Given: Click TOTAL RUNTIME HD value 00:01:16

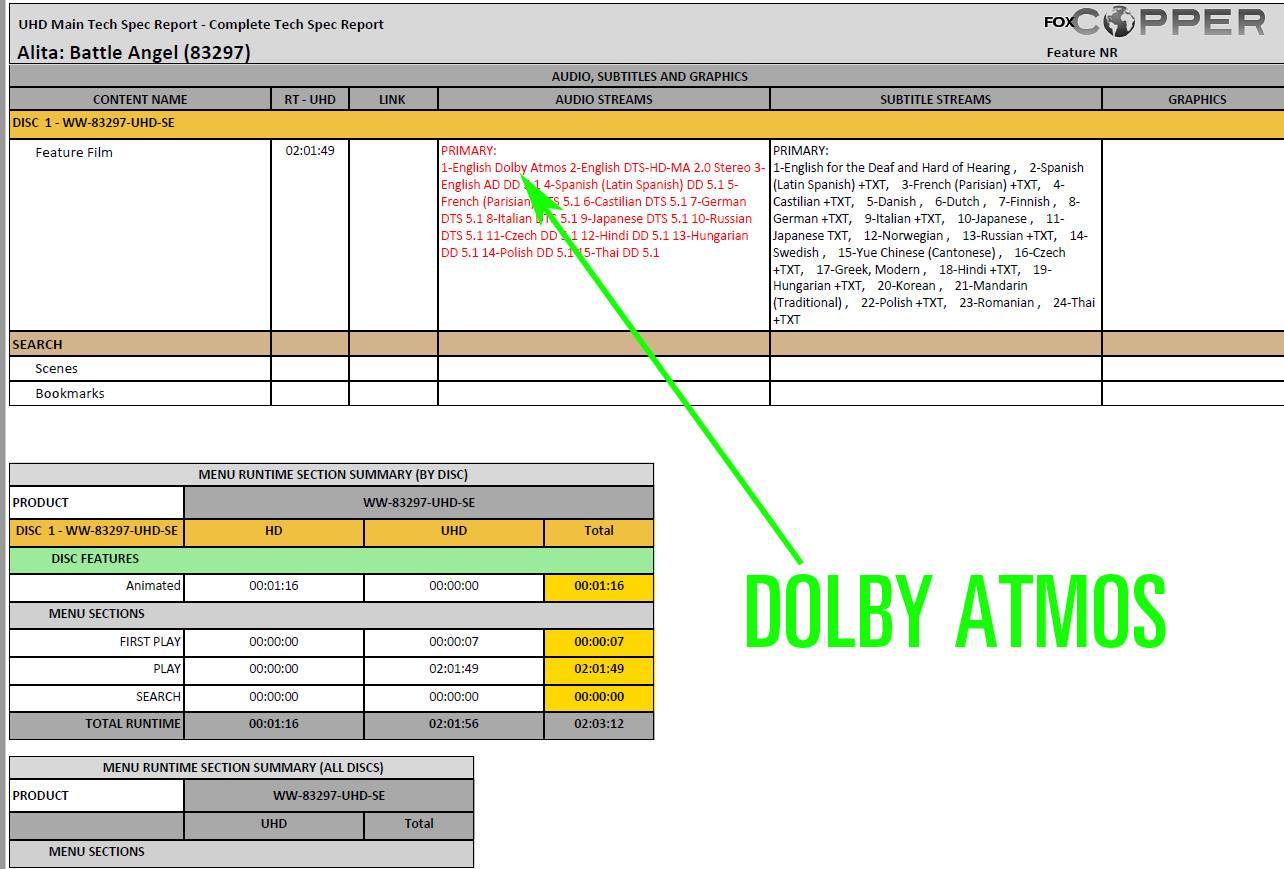Looking at the screenshot, I should (274, 724).
